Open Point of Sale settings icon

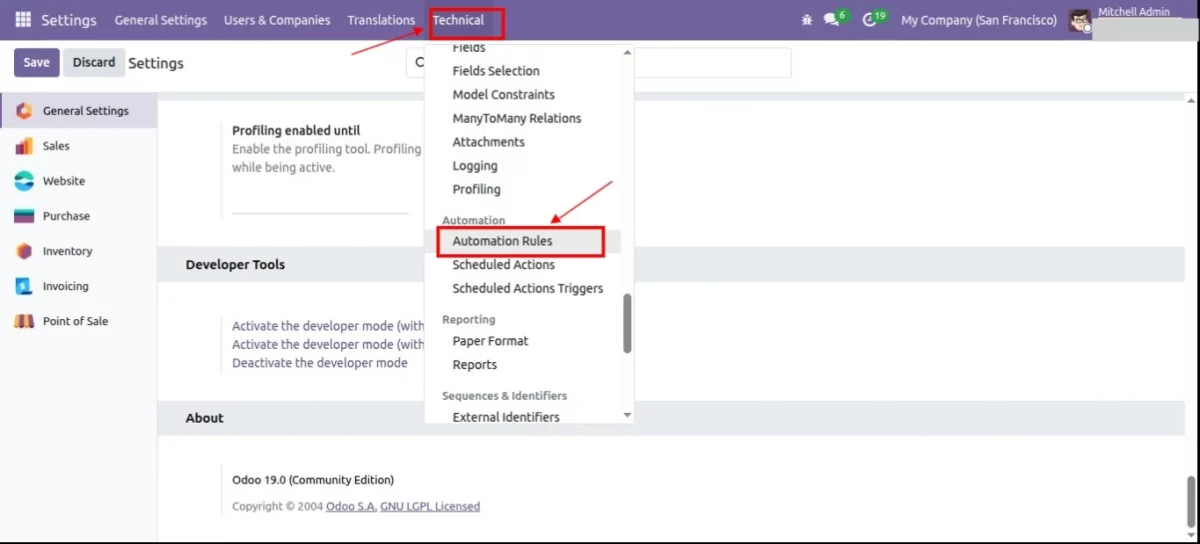click(x=25, y=321)
